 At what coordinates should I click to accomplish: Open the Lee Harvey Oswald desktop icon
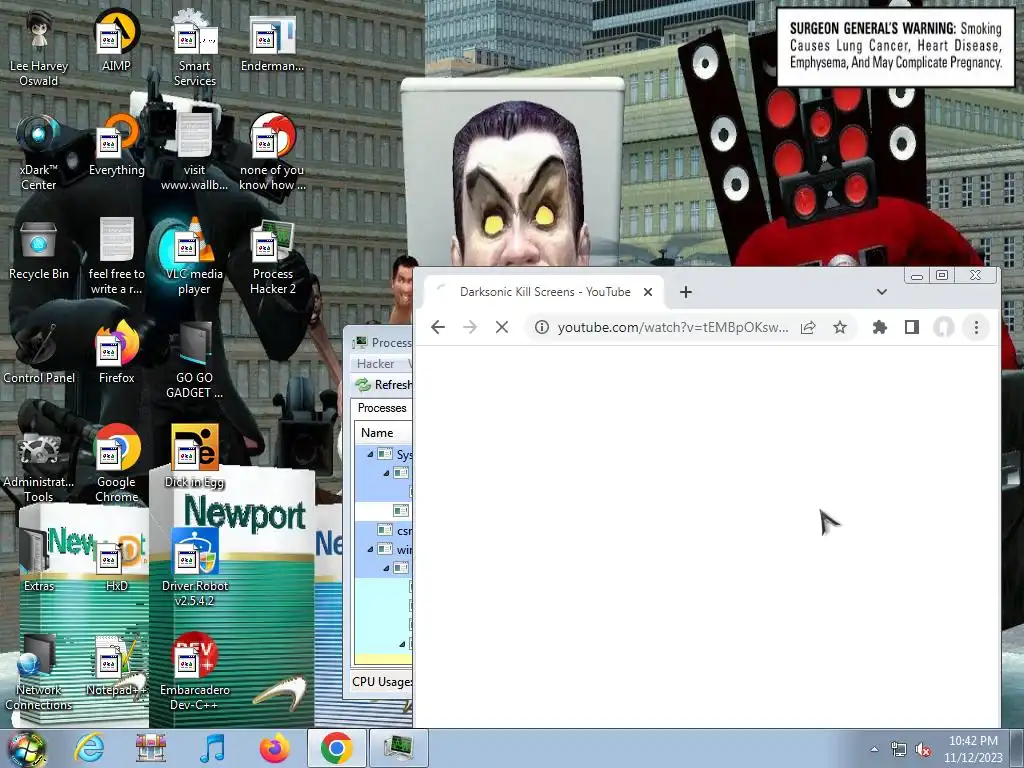coord(39,49)
